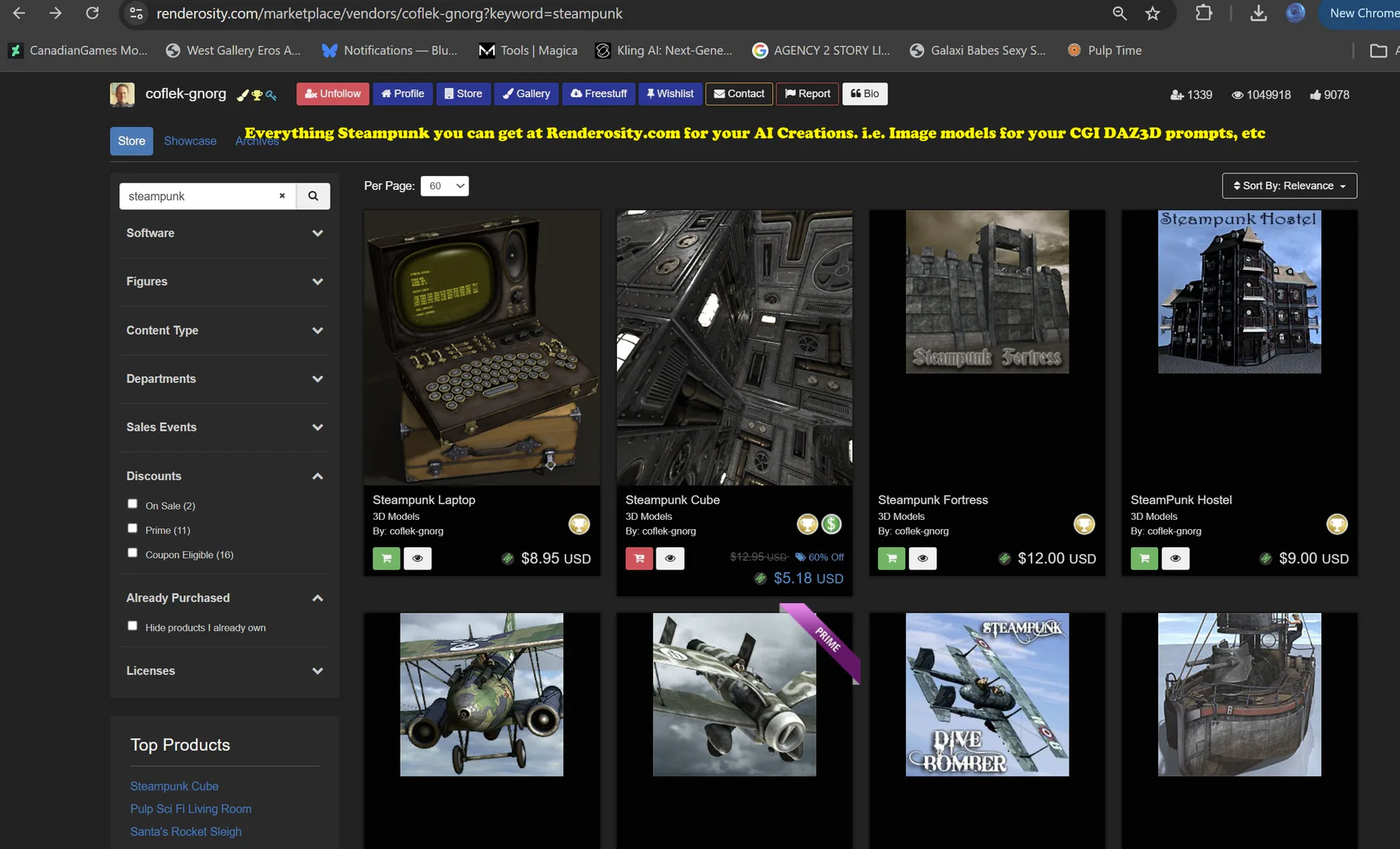This screenshot has width=1400, height=849.
Task: Expand the Figures filter section
Action: click(224, 282)
